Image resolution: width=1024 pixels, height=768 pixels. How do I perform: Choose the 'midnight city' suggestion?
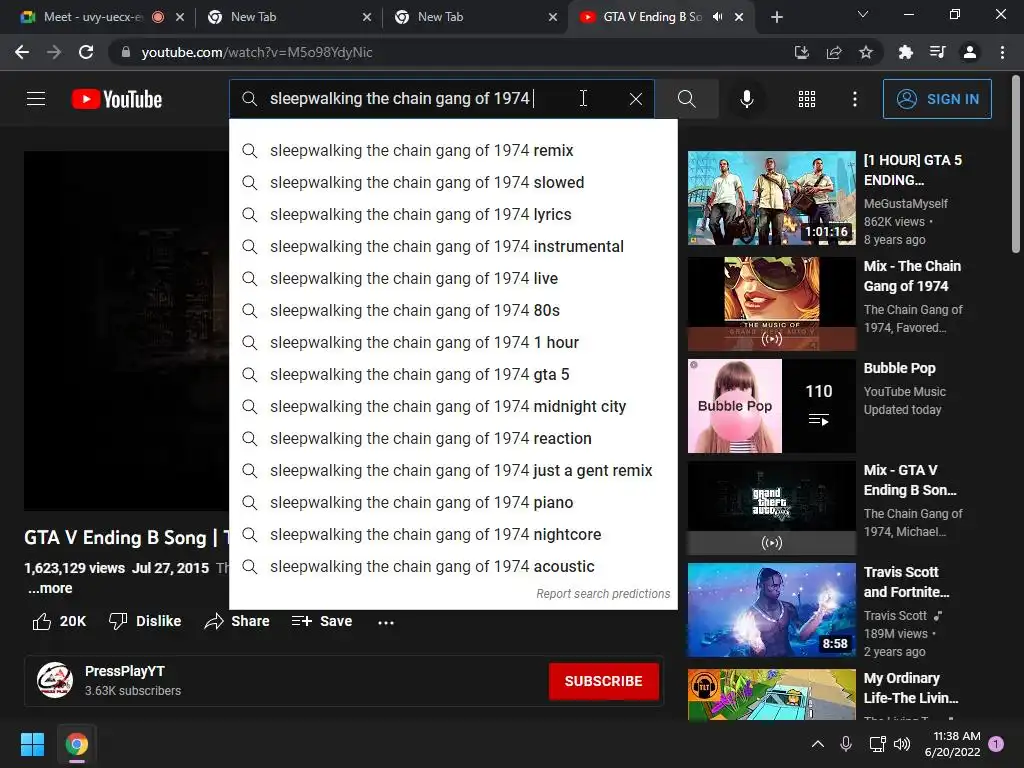(453, 406)
